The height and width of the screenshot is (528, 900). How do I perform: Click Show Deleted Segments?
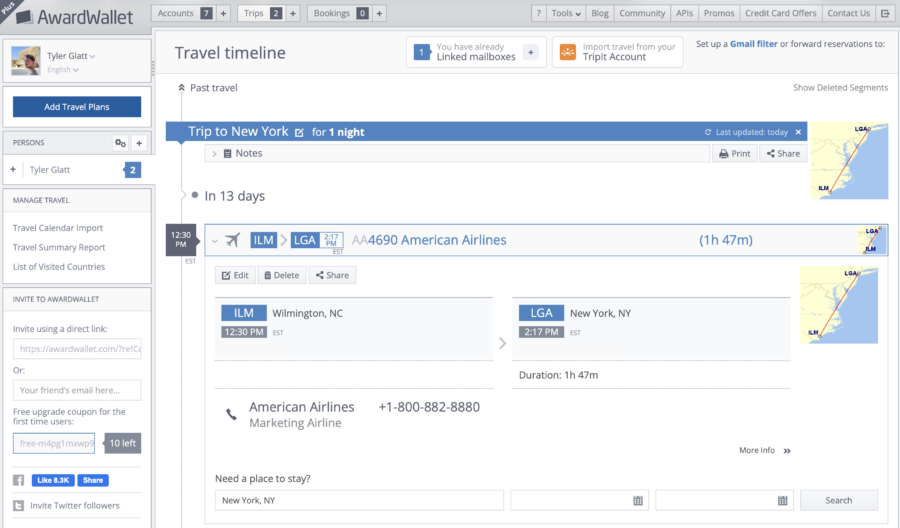(x=840, y=88)
